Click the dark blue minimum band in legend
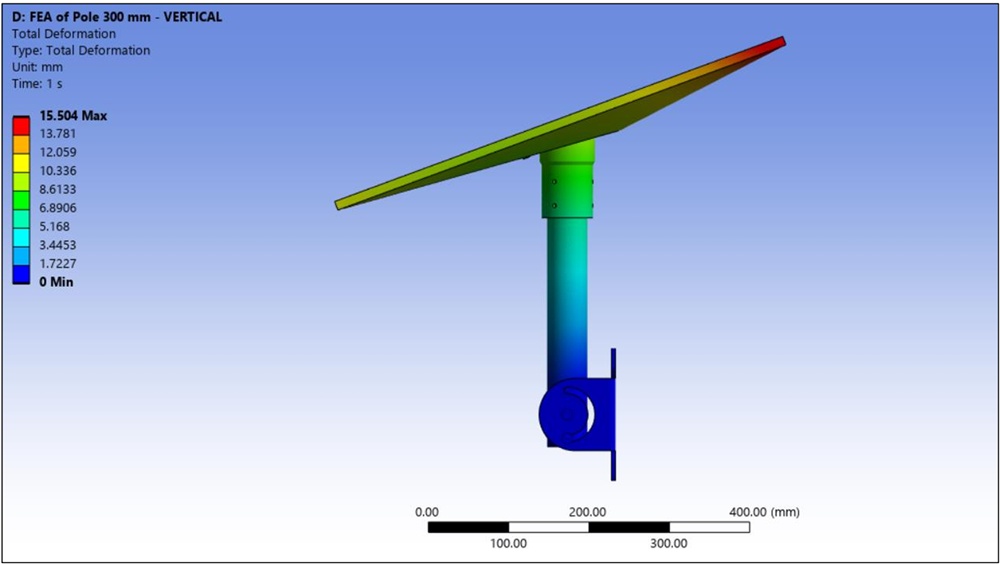The image size is (1000, 564). [x=22, y=274]
